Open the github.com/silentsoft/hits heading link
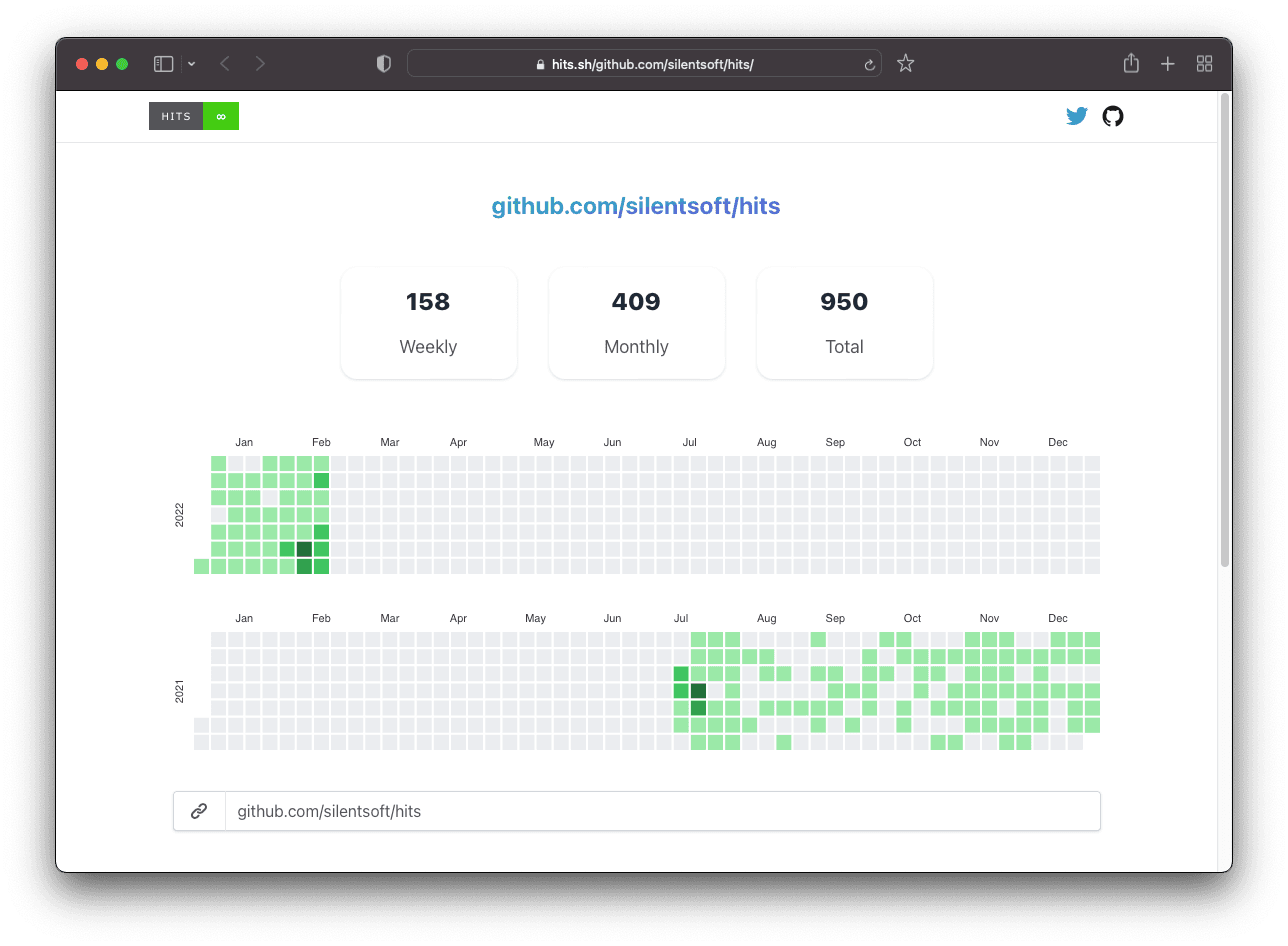This screenshot has height=946, width=1288. [x=636, y=206]
